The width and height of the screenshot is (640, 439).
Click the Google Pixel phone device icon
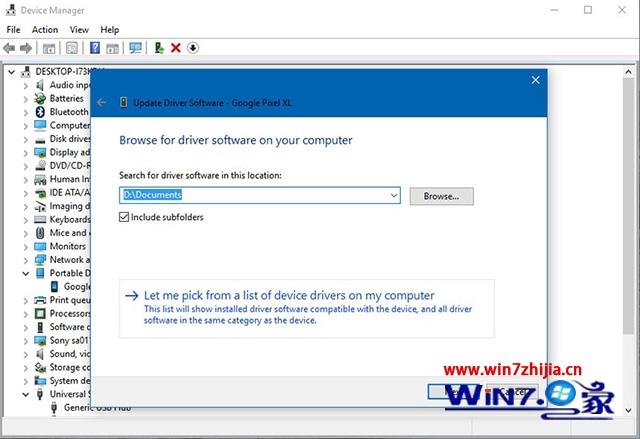[54, 287]
